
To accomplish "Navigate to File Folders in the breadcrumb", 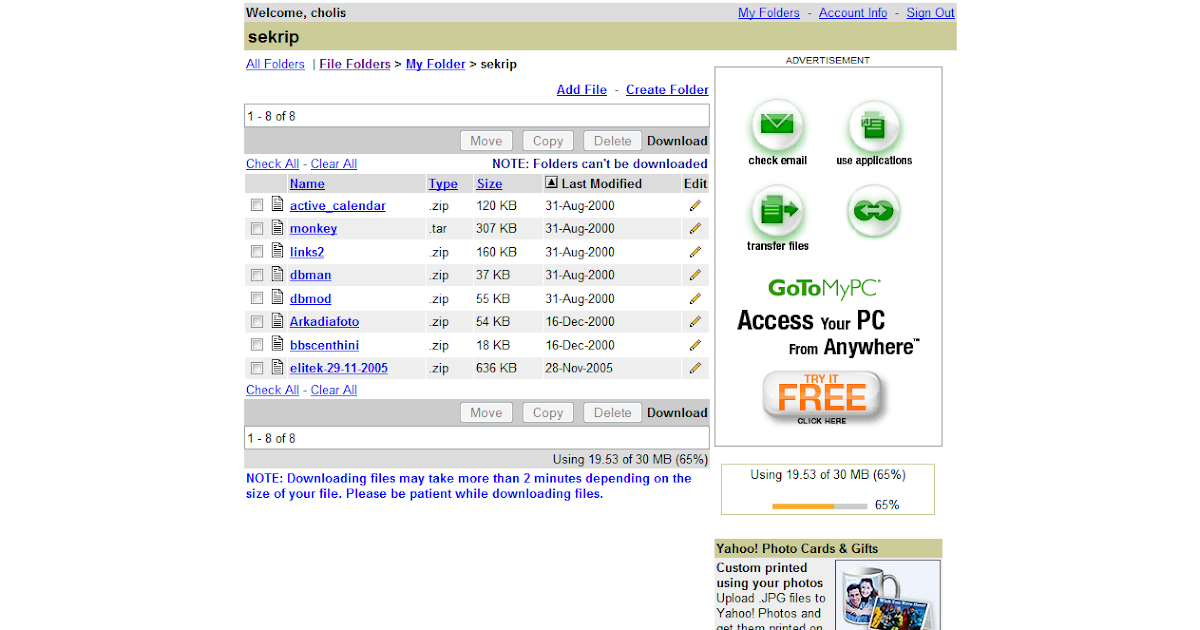I will 354,63.
